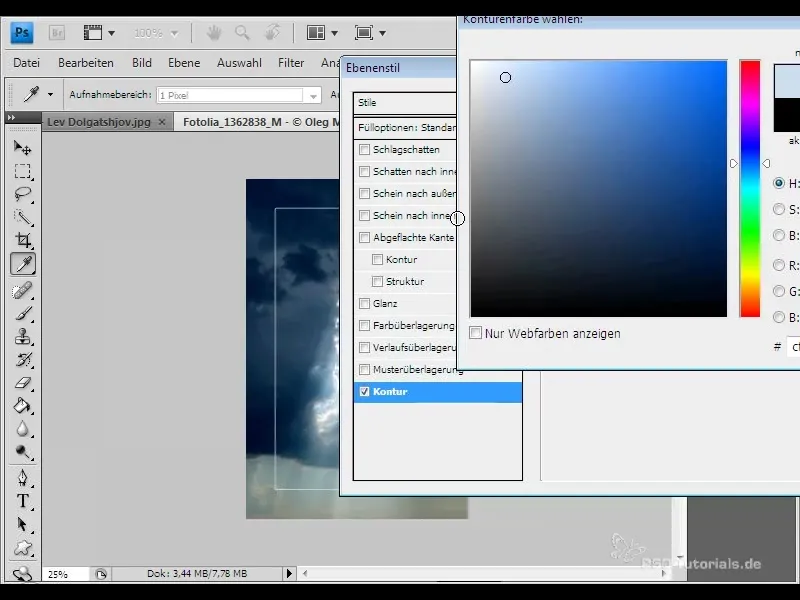The height and width of the screenshot is (600, 800).
Task: Select the R radio button
Action: point(779,265)
